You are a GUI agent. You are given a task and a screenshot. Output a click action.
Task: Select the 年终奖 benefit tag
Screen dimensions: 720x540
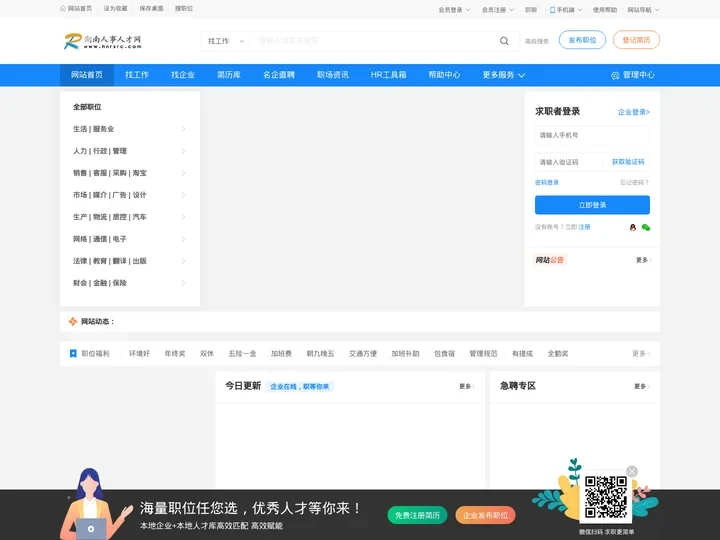tap(175, 354)
